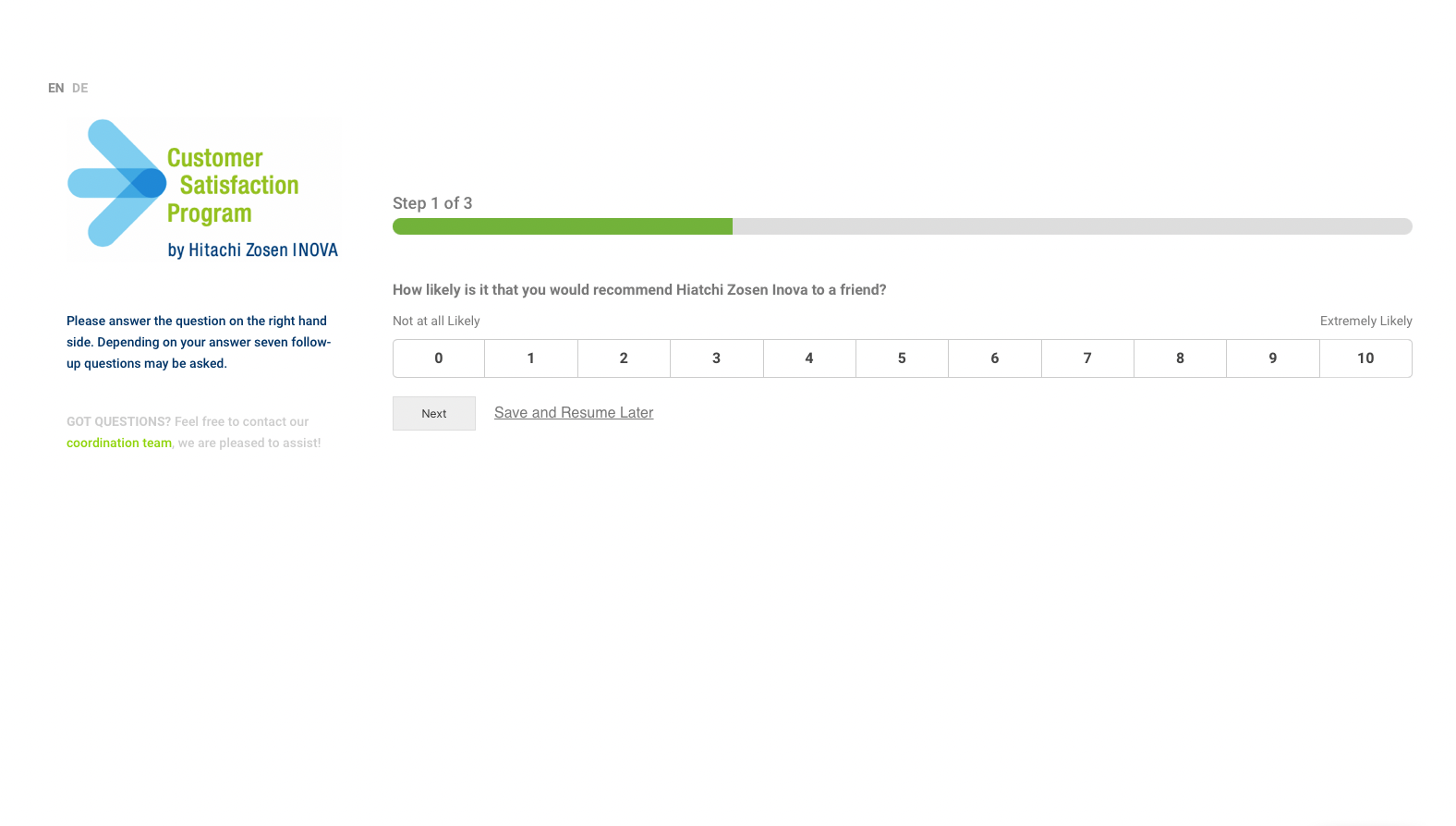
Task: Select rating 1 on the likelihood scale
Action: click(531, 358)
